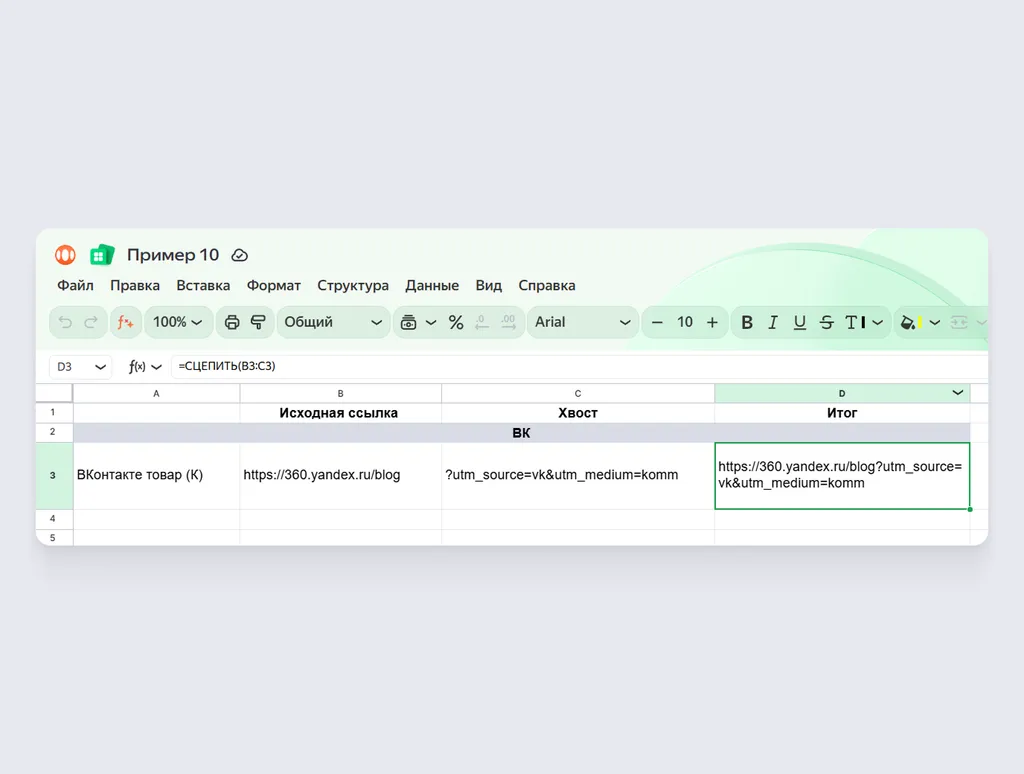Viewport: 1024px width, 774px height.
Task: Toggle underline formatting
Action: 799,322
